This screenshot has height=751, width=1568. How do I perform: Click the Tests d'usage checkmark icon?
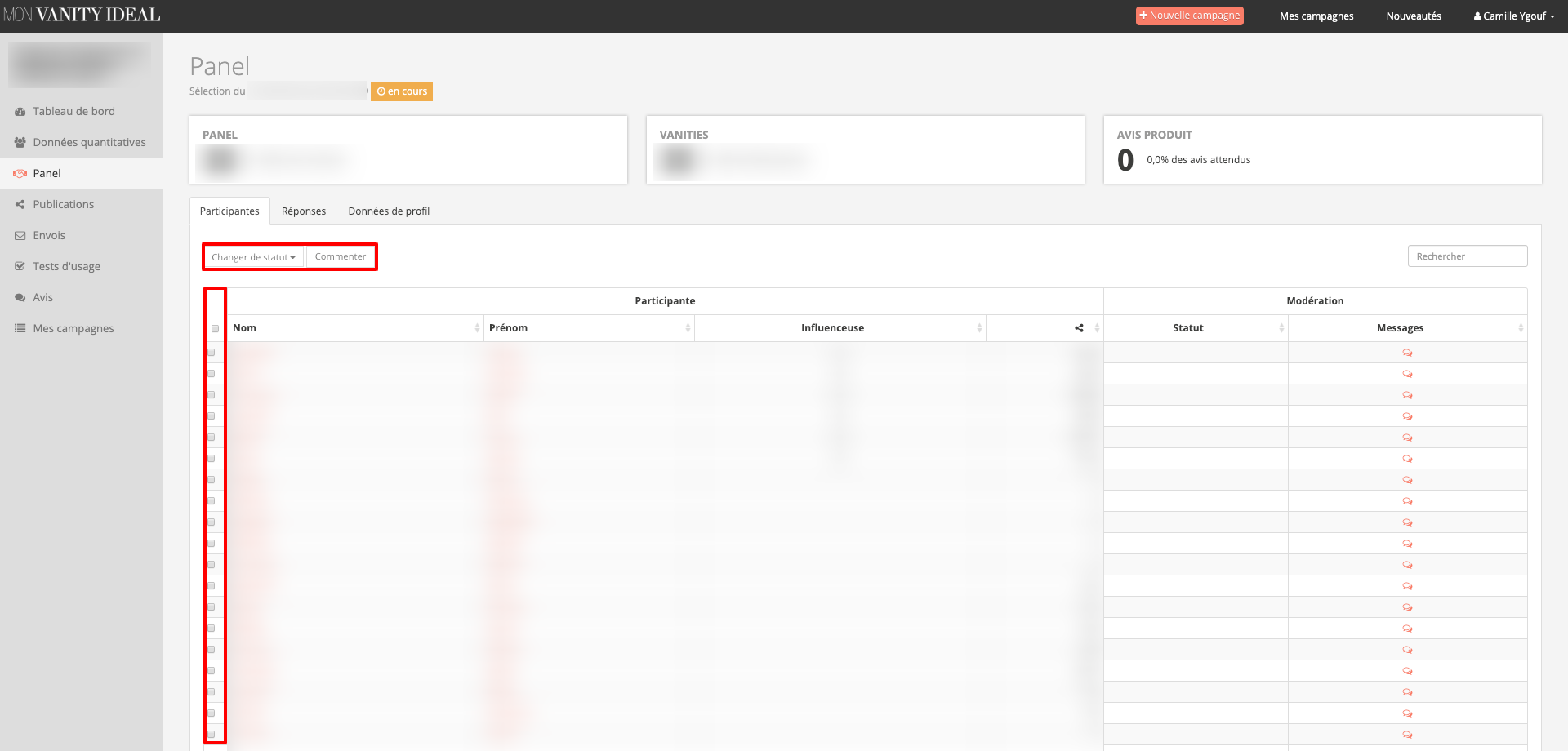(x=20, y=267)
